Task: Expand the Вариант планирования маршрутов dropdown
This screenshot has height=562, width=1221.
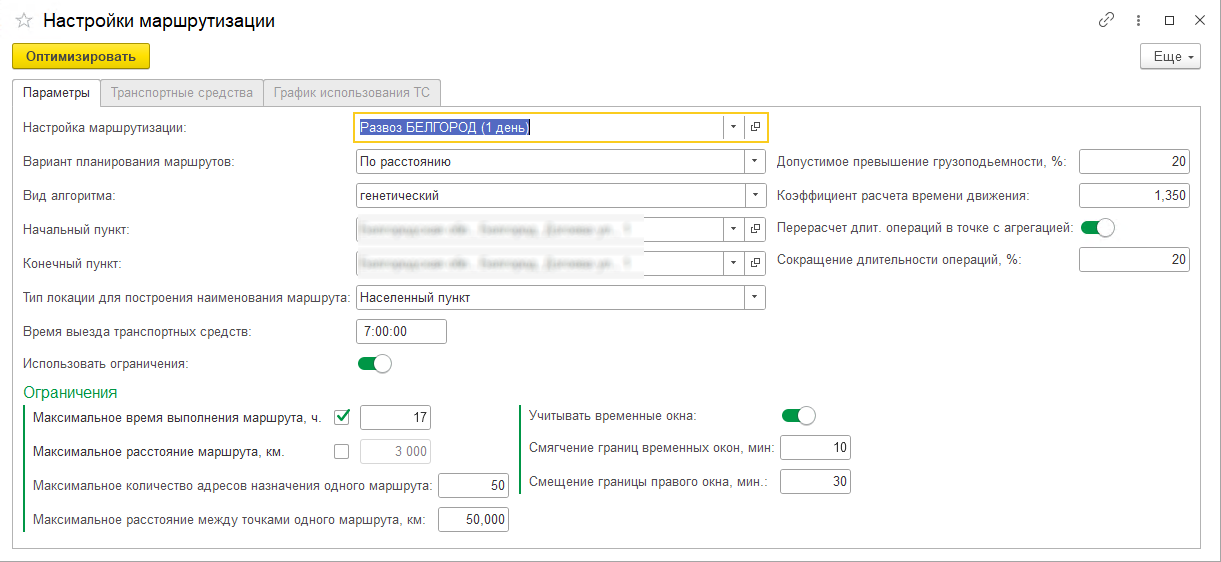Action: (754, 161)
